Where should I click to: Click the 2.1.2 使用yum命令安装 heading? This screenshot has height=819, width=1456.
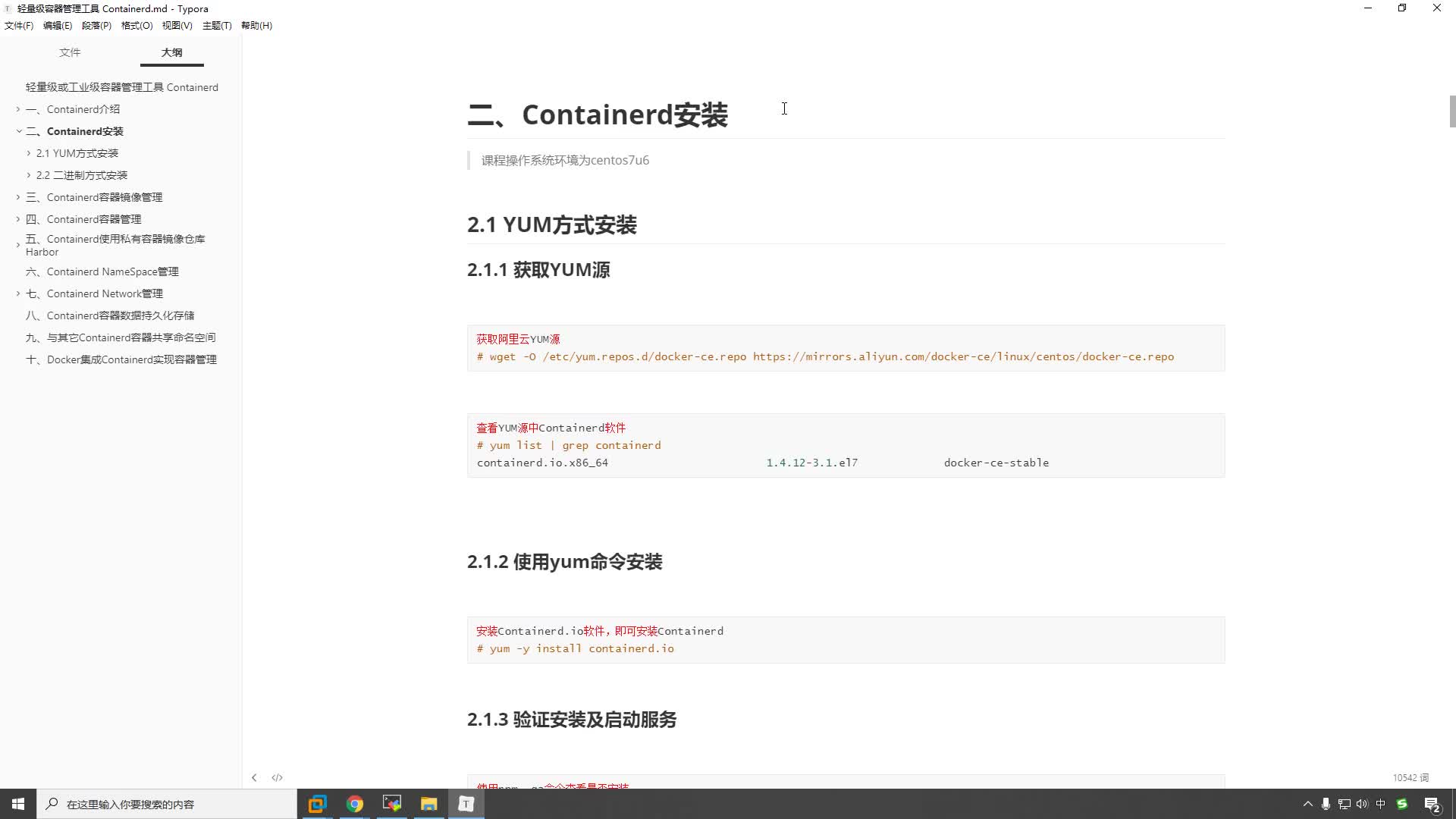(x=565, y=562)
